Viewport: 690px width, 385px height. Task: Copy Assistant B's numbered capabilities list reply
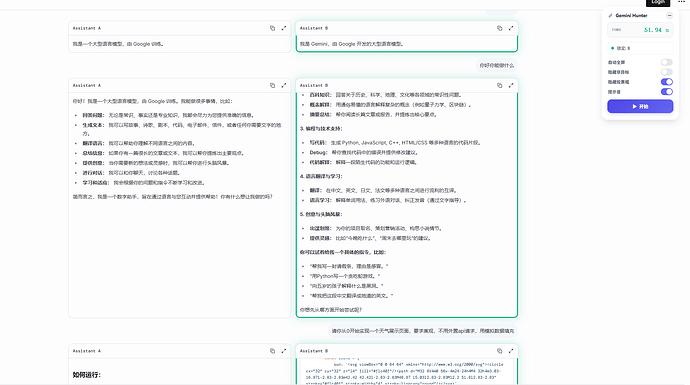[x=499, y=85]
